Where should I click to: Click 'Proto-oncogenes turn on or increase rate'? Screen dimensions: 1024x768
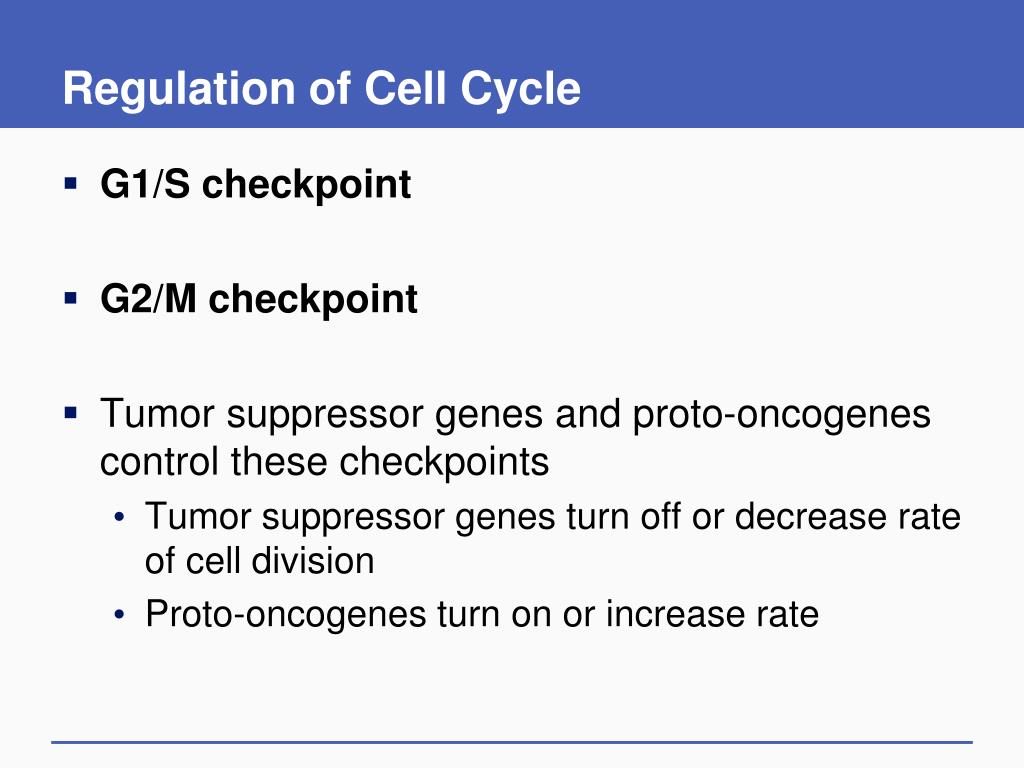click(482, 615)
